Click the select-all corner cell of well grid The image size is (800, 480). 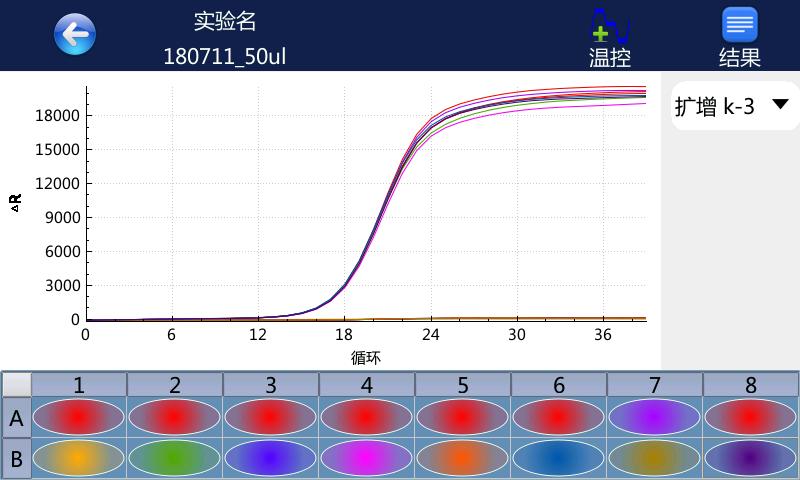click(16, 385)
